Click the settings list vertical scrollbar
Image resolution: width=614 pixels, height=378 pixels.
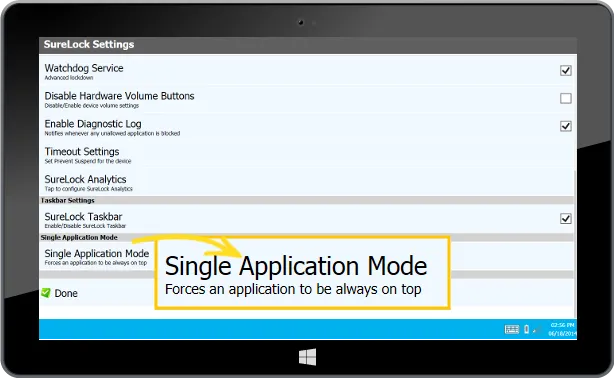[575, 243]
